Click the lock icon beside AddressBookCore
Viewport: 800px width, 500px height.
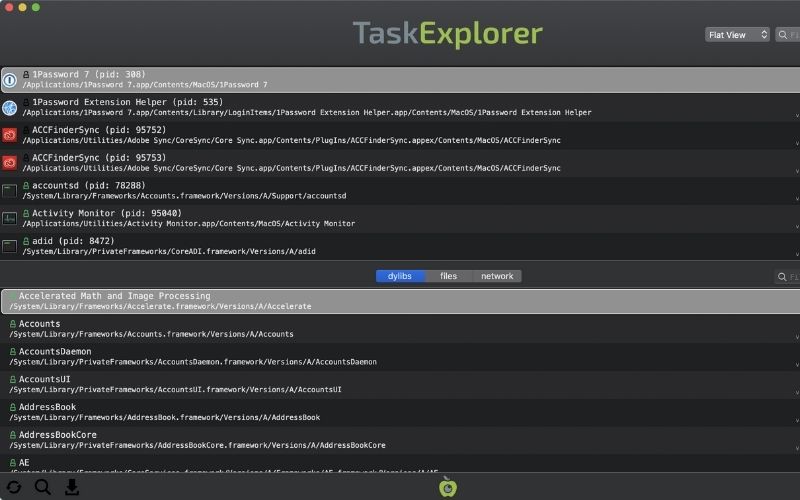point(13,435)
